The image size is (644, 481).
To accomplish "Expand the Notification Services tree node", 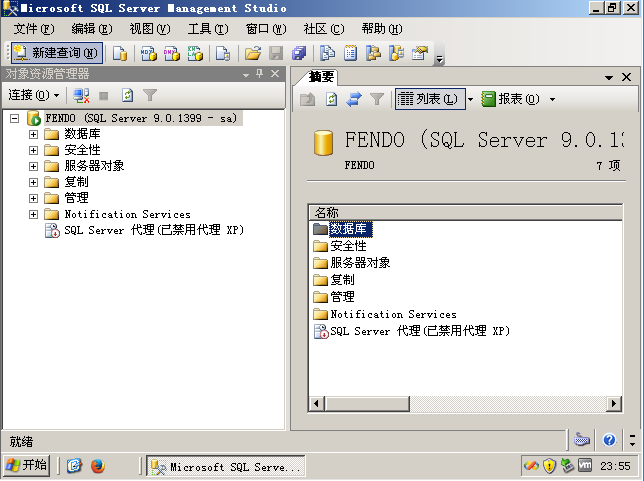I will pos(33,214).
